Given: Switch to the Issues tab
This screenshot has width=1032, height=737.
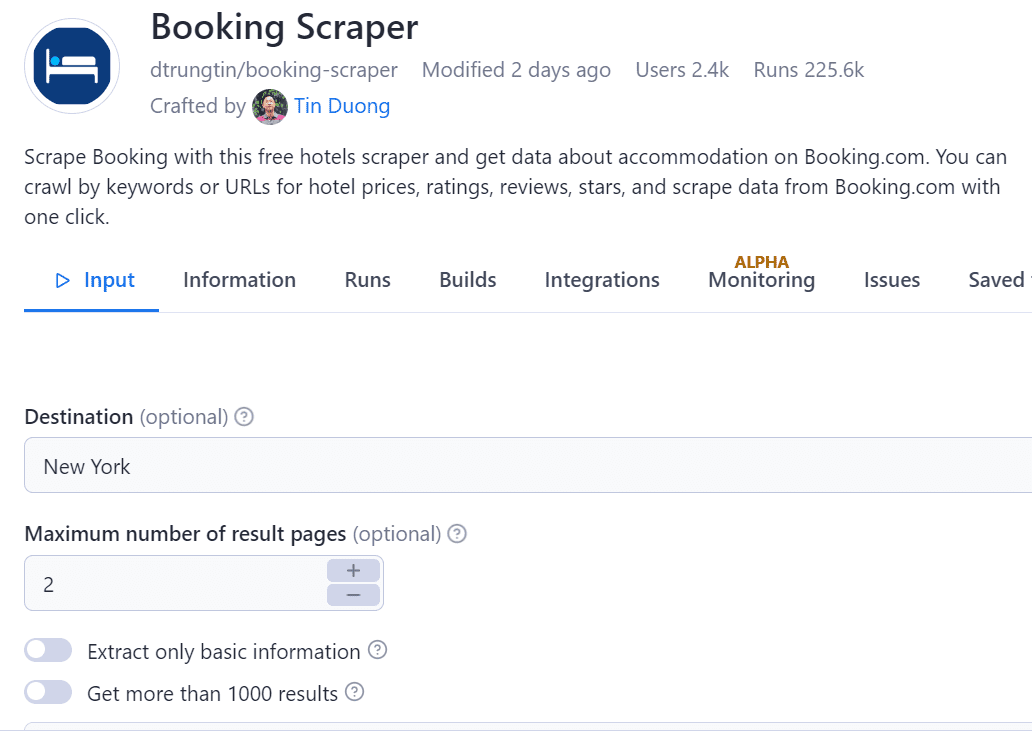Looking at the screenshot, I should click(892, 280).
